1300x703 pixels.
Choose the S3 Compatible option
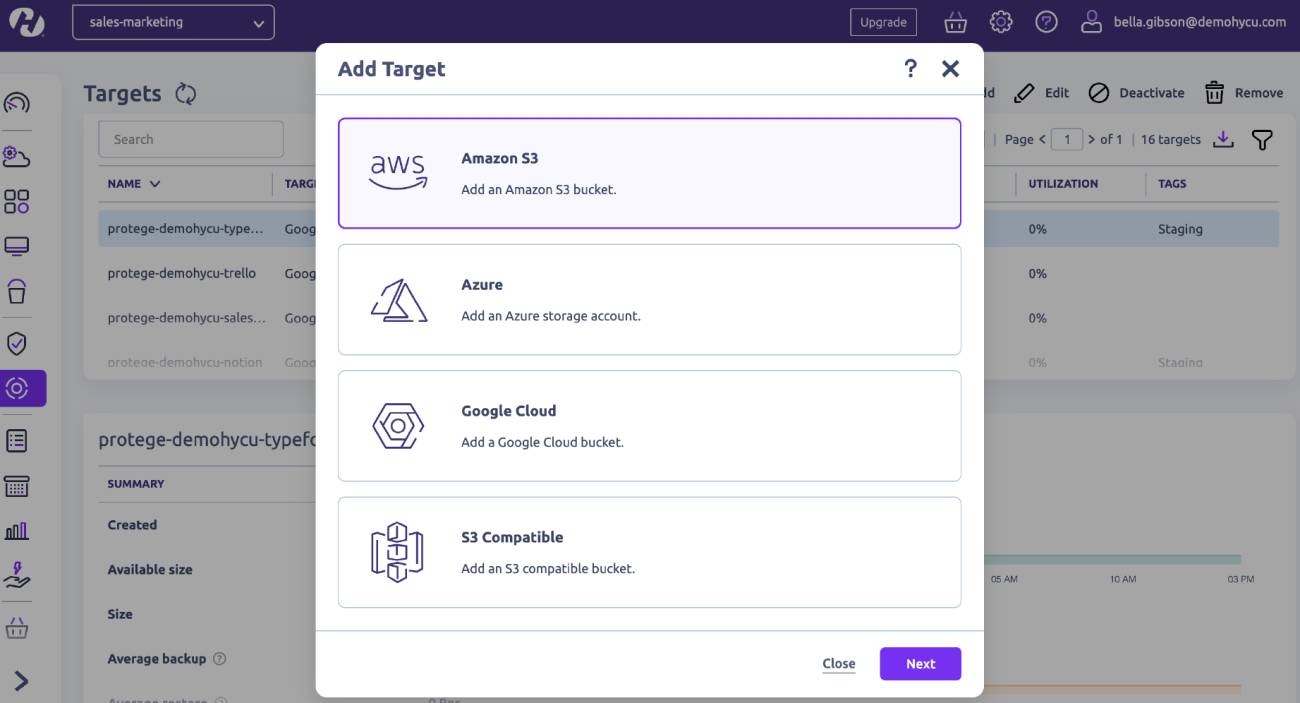649,552
